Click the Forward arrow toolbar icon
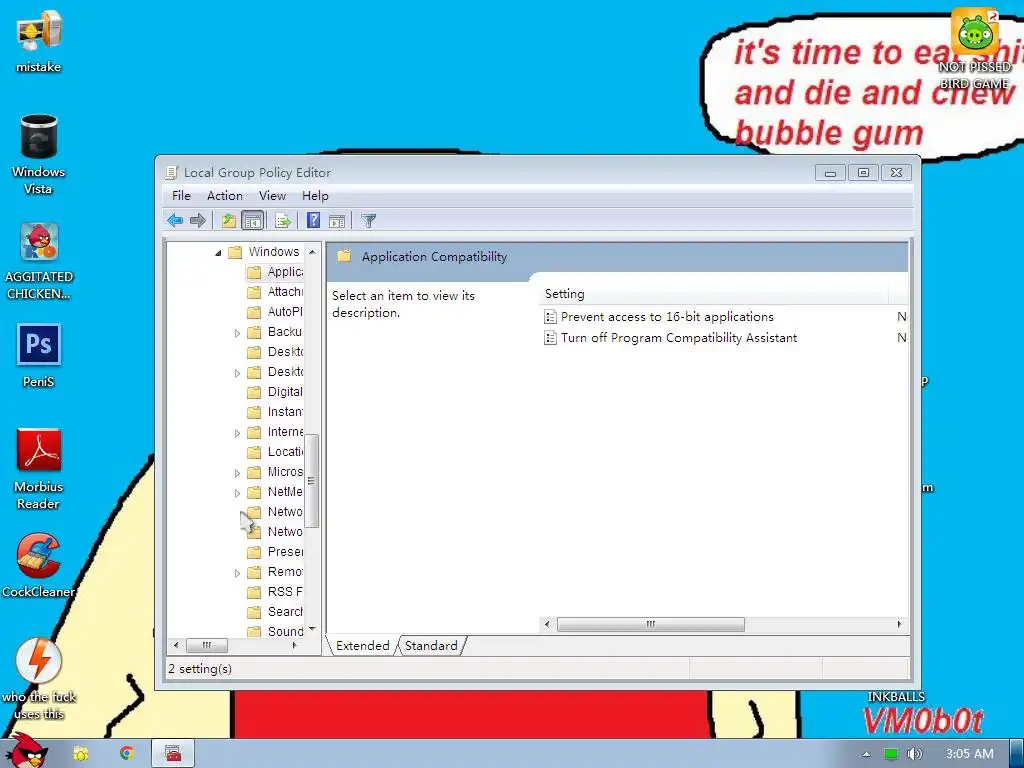Screen dimensions: 1024x768 tap(198, 221)
